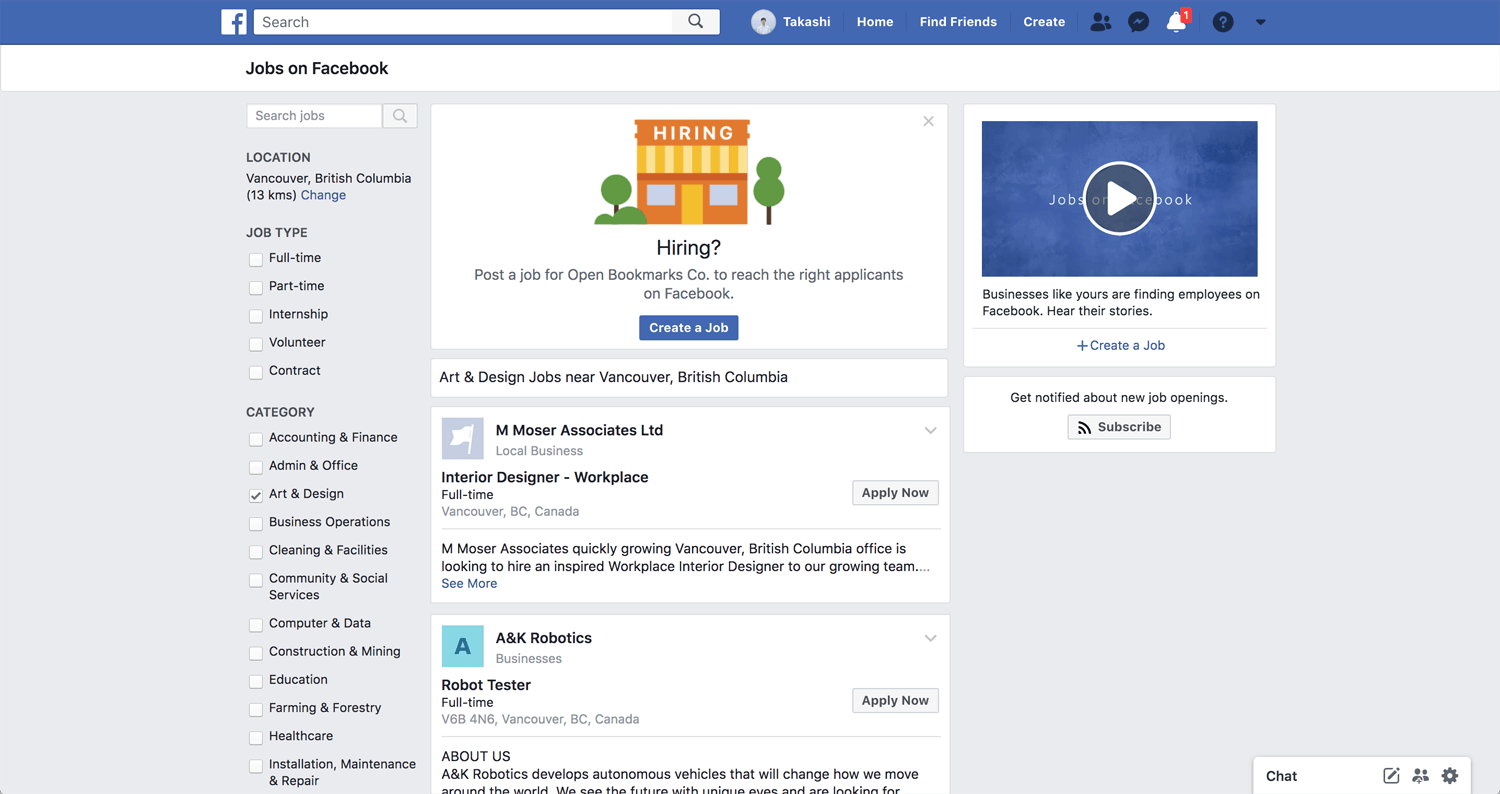Click the Subscribe button
This screenshot has height=794, width=1500.
pos(1119,427)
